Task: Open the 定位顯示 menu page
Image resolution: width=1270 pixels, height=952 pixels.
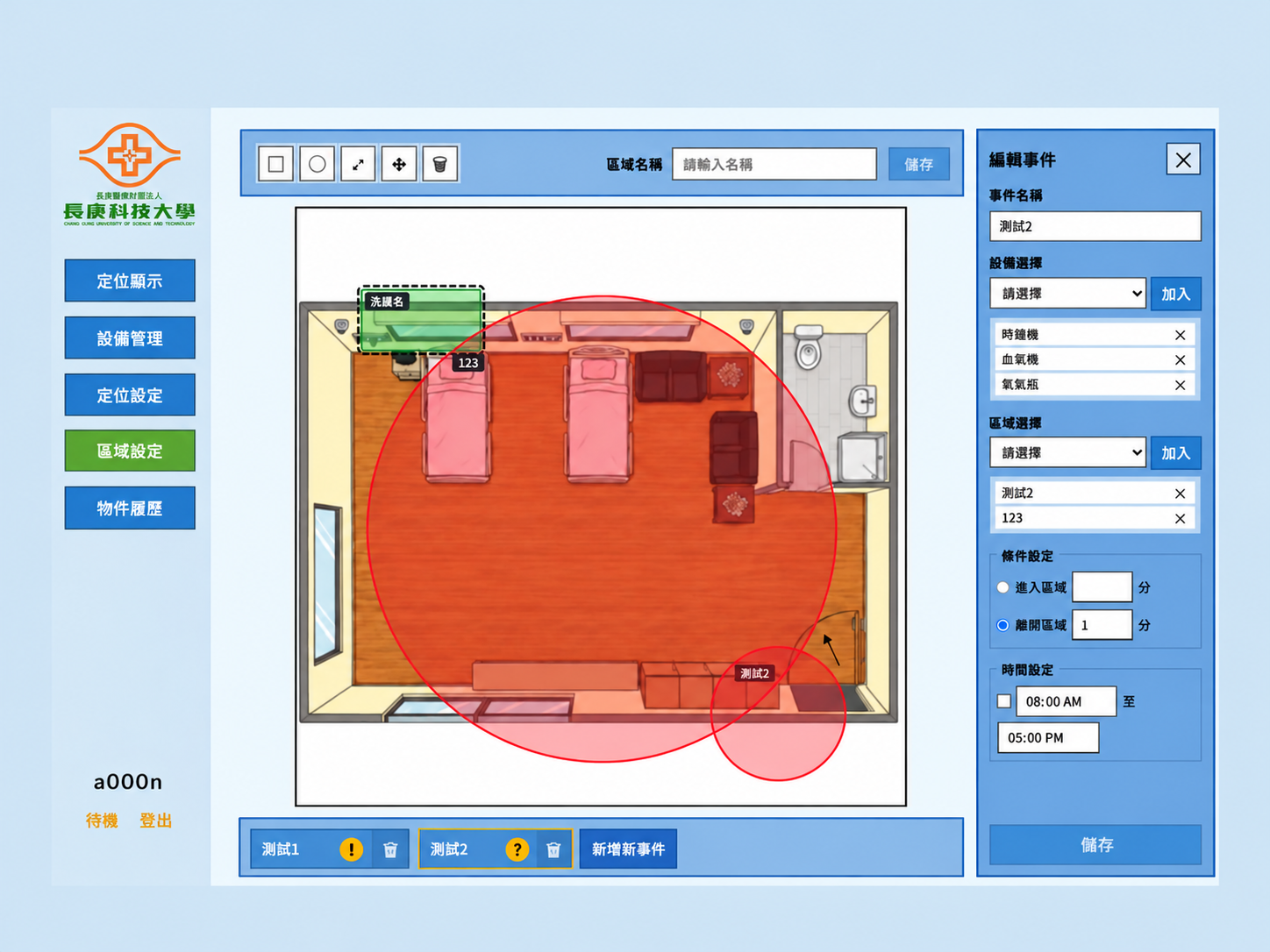Action: [130, 281]
